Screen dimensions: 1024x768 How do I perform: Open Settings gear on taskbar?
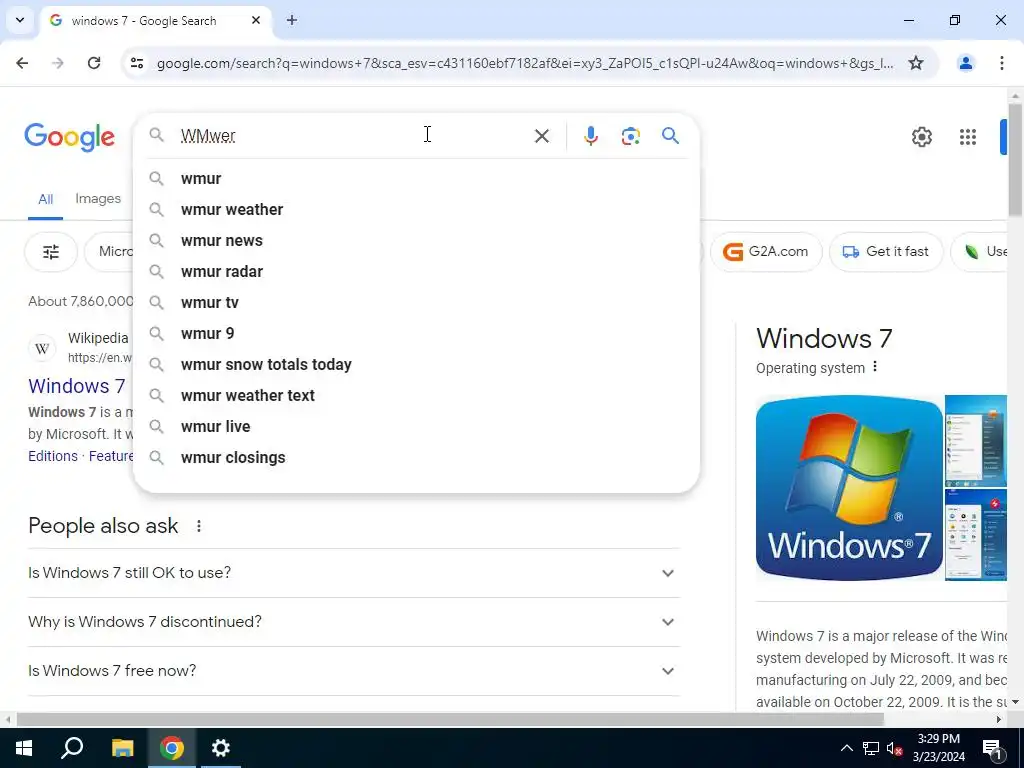point(221,748)
